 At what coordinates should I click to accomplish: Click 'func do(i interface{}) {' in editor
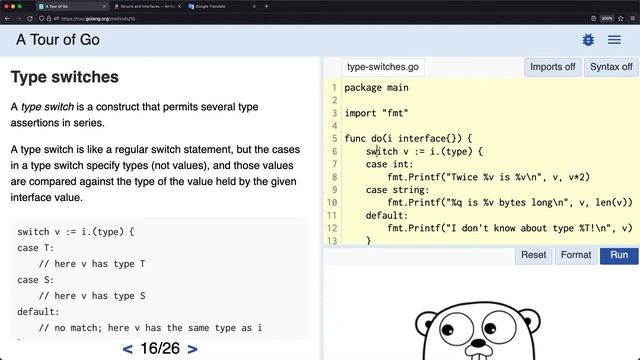pyautogui.click(x=408, y=139)
